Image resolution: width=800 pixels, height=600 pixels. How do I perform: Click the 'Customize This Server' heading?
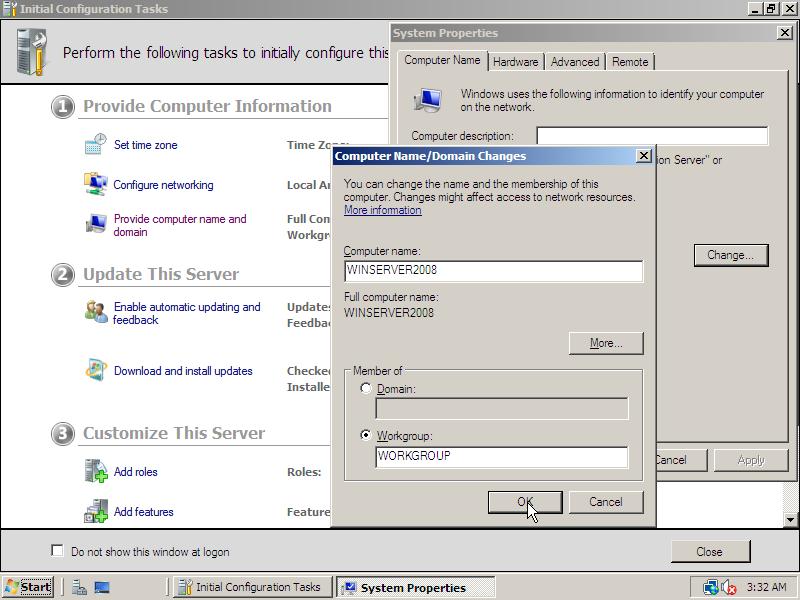tap(174, 433)
